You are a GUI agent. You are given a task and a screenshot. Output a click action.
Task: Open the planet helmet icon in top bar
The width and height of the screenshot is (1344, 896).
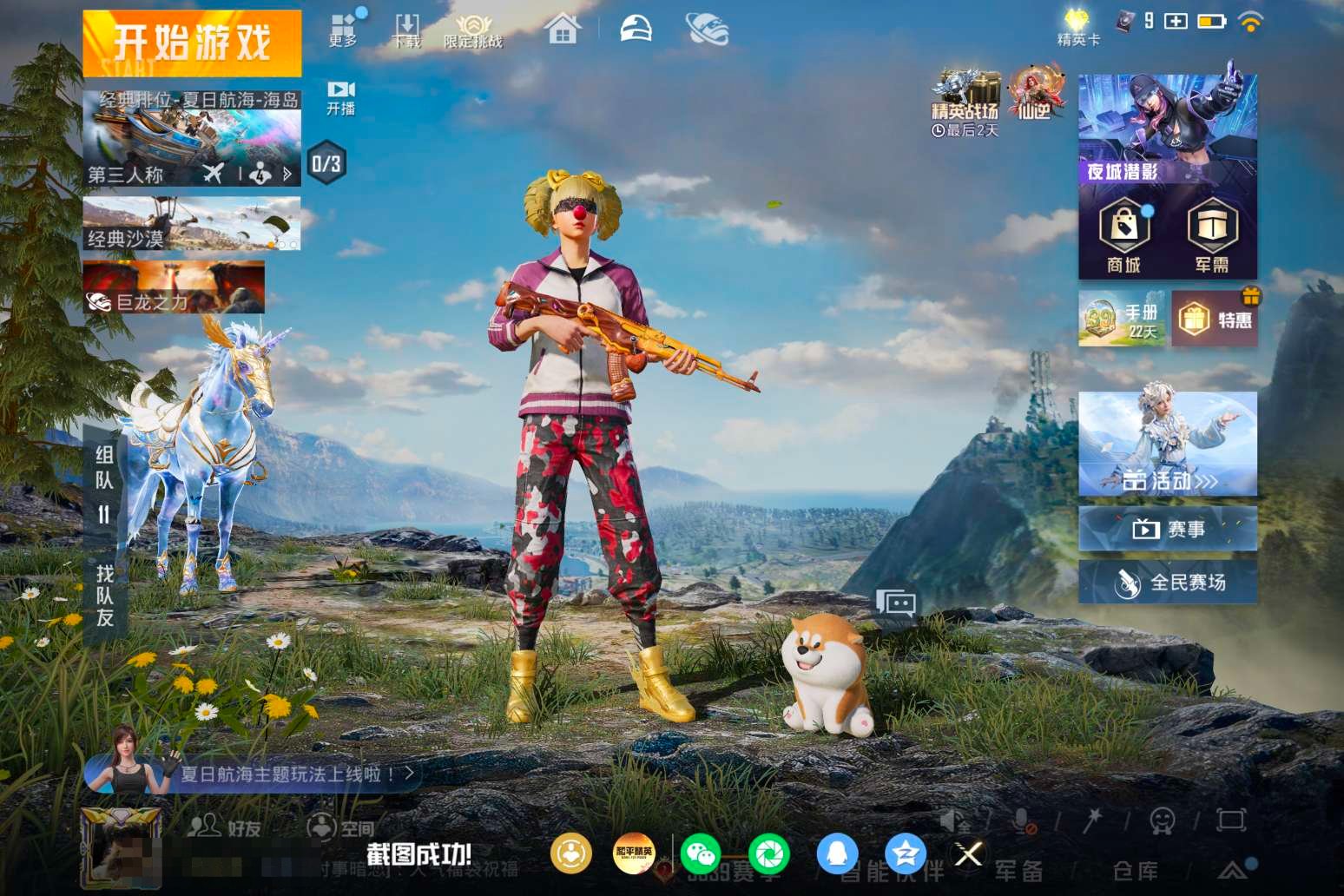(708, 29)
